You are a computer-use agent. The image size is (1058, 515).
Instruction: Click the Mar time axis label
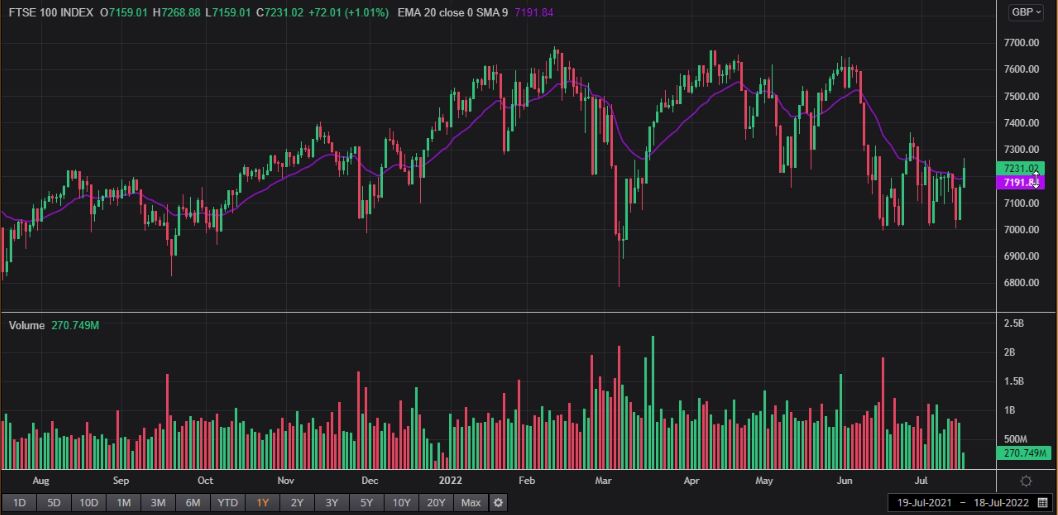click(603, 481)
